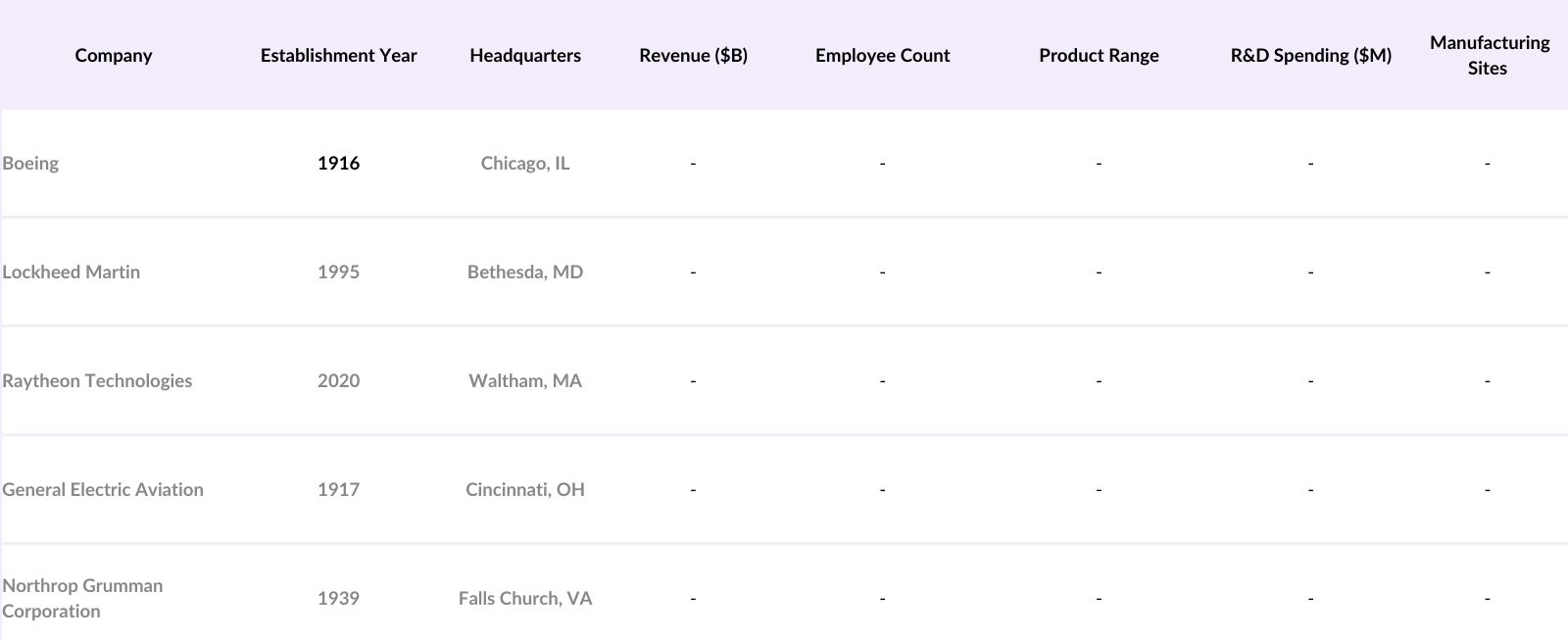Click the Northrop Grumman Corporation cell
Screen dimensions: 1568x640
(82, 598)
